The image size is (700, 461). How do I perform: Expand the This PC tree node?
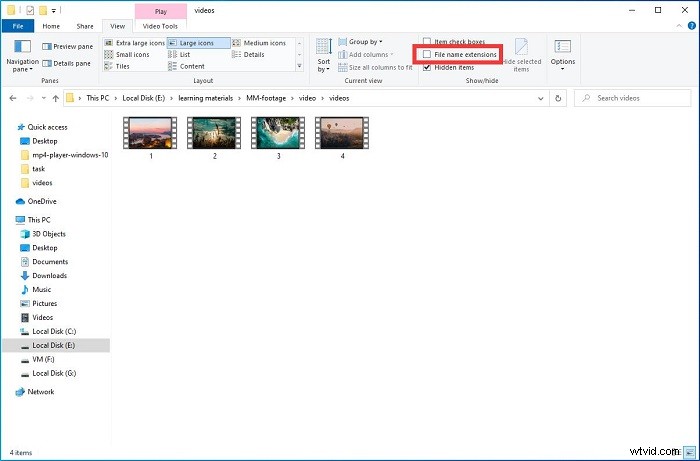[9, 219]
